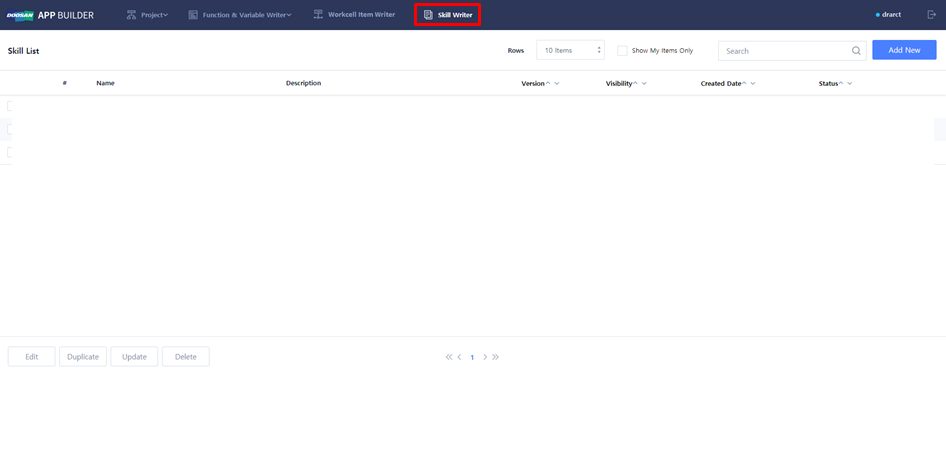Sort the Version column descending

point(557,84)
